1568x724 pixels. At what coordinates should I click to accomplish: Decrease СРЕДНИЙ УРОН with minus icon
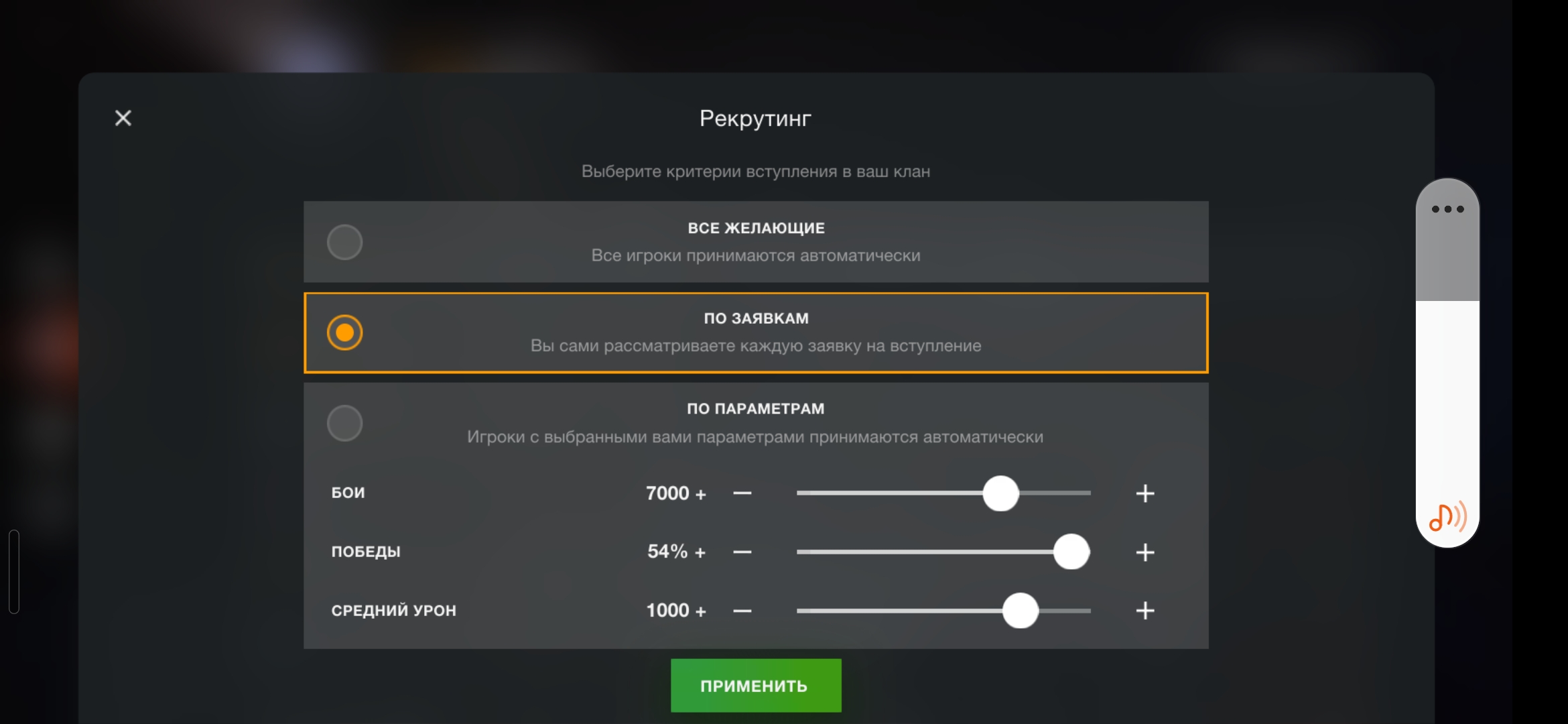tap(742, 611)
